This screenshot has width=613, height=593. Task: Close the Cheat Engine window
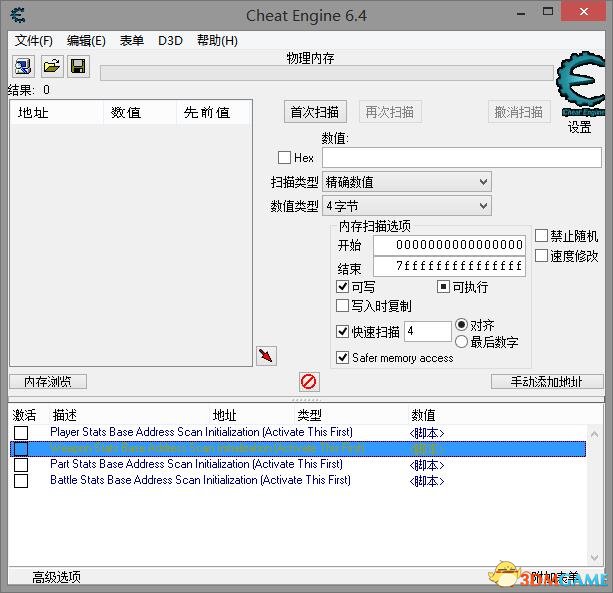pos(584,11)
